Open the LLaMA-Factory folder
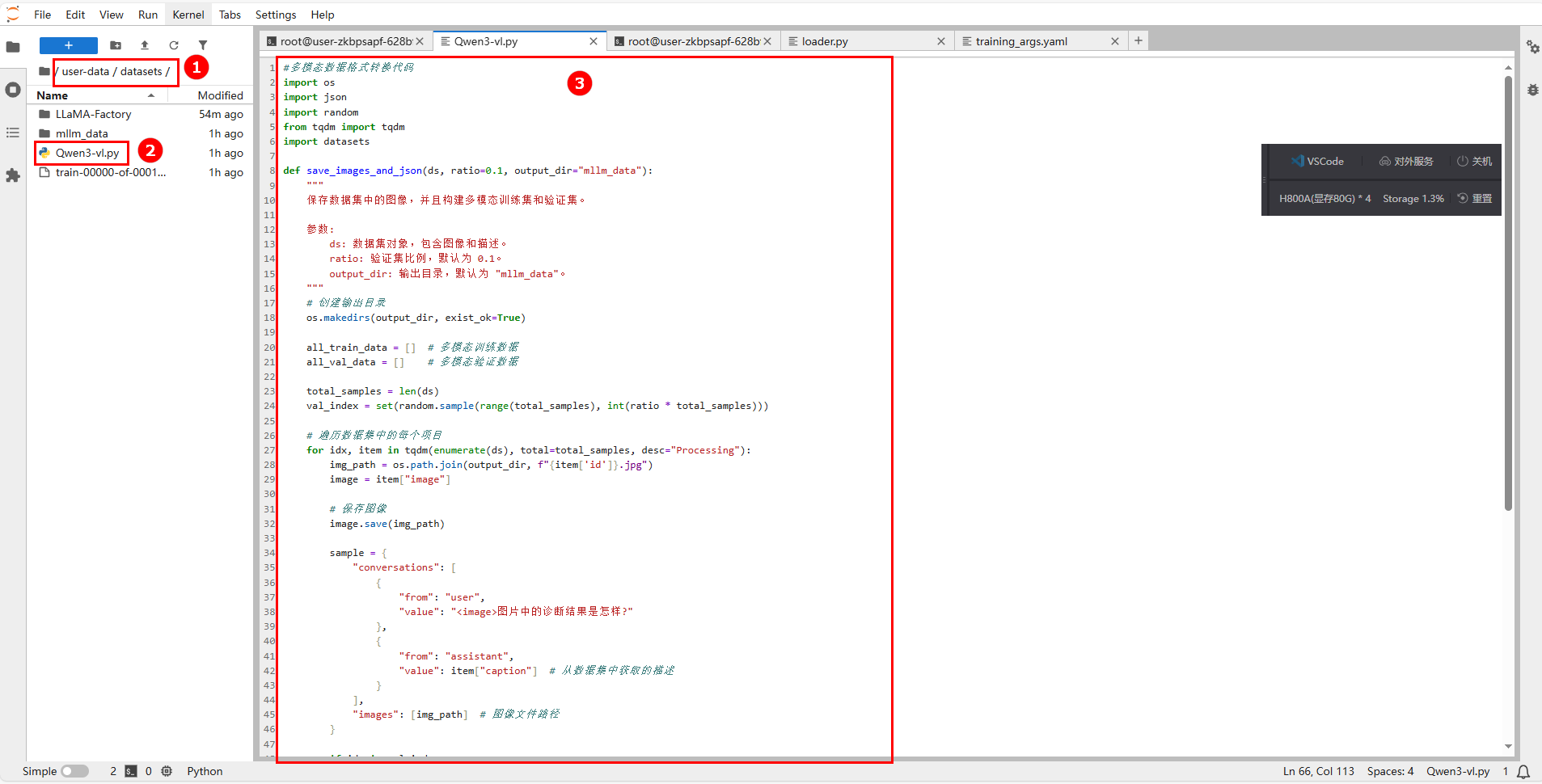The width and height of the screenshot is (1542, 784). (x=93, y=114)
